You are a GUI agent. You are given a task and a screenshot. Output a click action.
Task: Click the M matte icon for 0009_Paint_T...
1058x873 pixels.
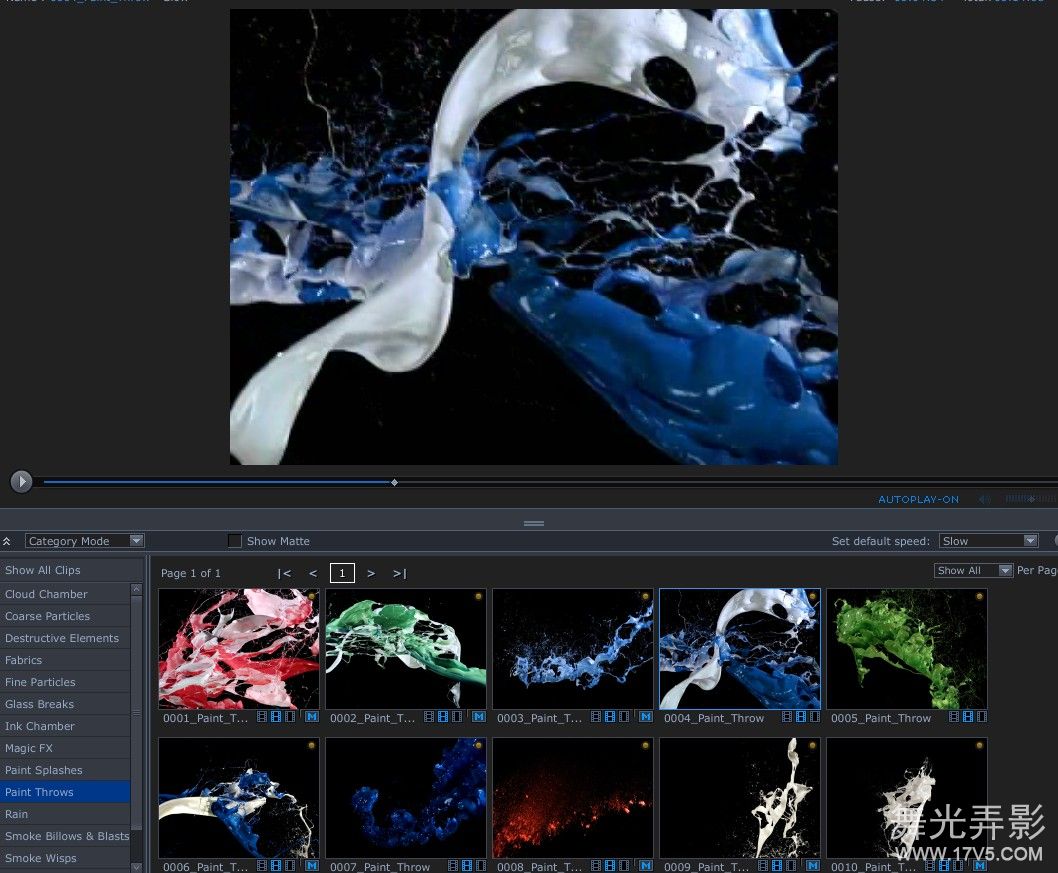[812, 866]
